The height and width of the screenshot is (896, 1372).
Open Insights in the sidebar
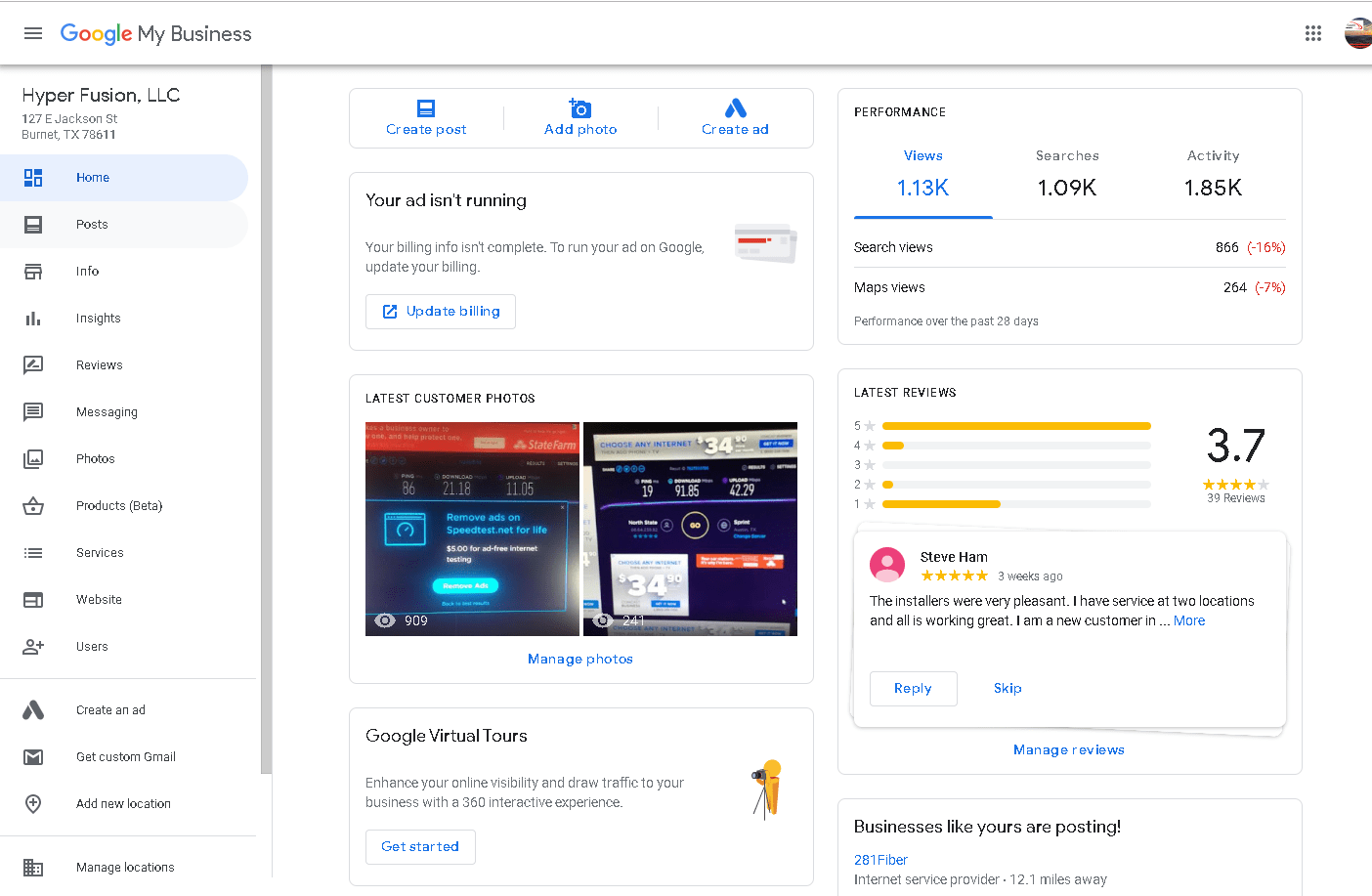click(x=124, y=319)
